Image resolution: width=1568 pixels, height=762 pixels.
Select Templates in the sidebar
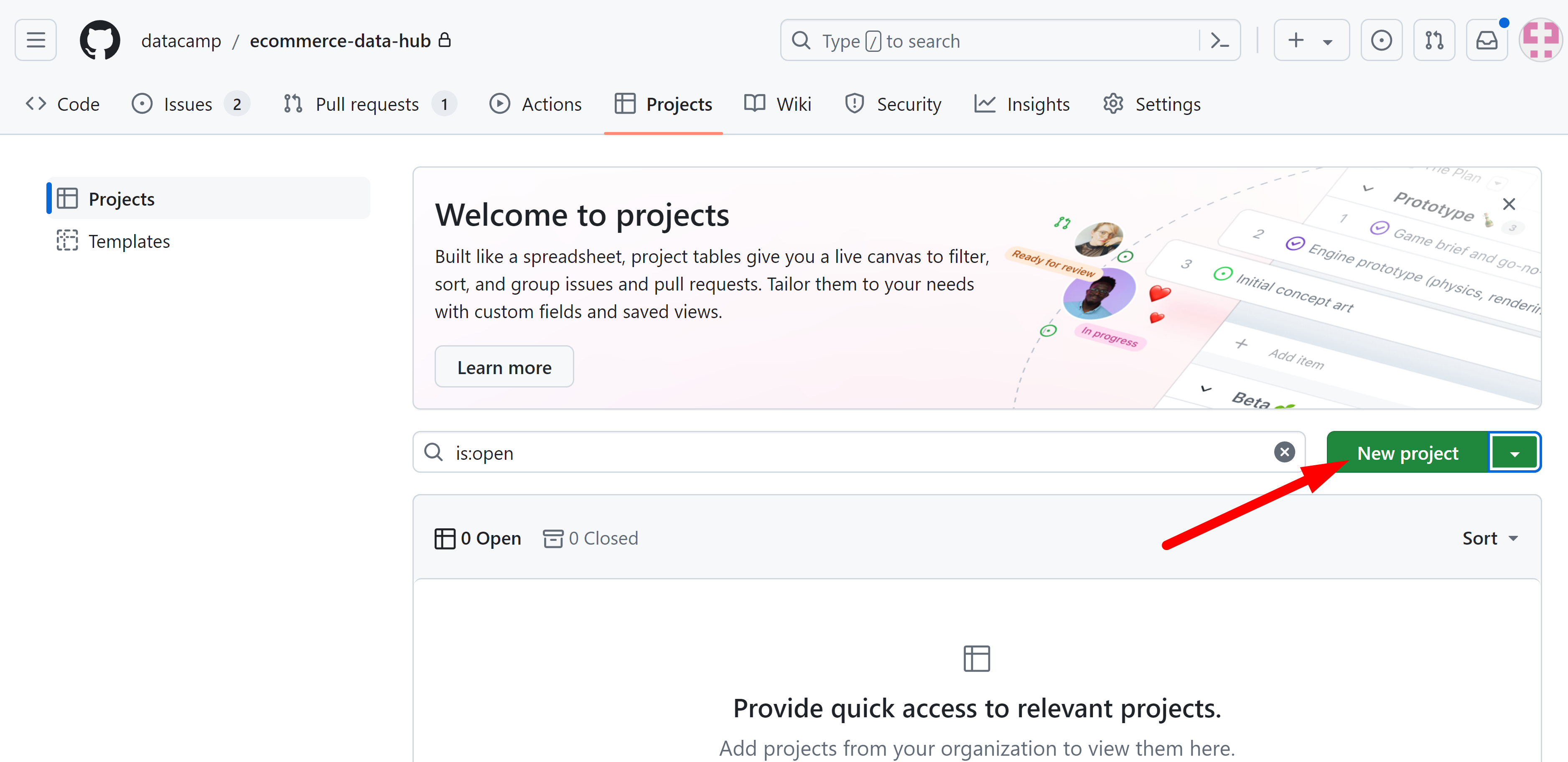208,241
